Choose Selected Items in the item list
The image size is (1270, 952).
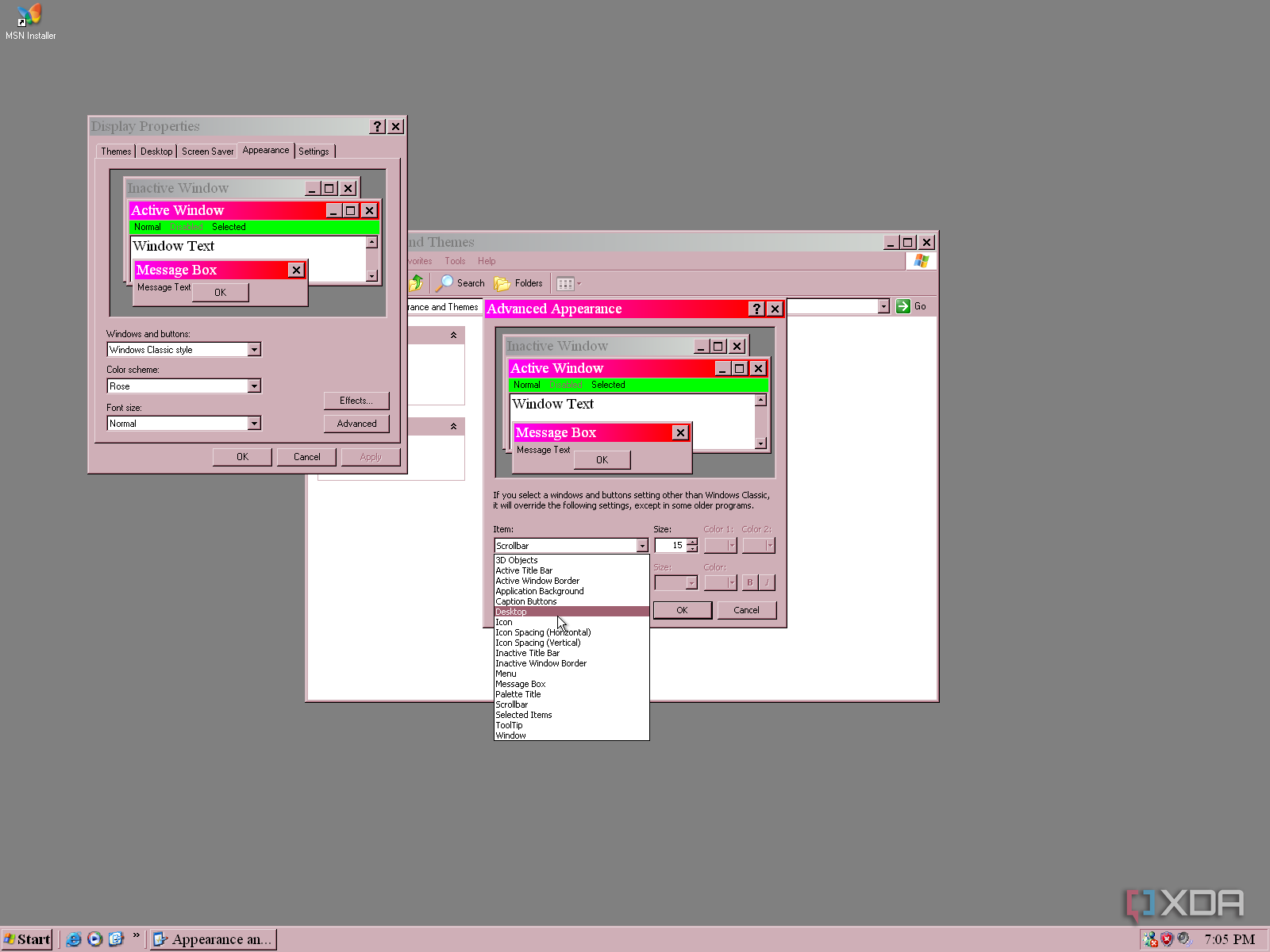point(571,715)
